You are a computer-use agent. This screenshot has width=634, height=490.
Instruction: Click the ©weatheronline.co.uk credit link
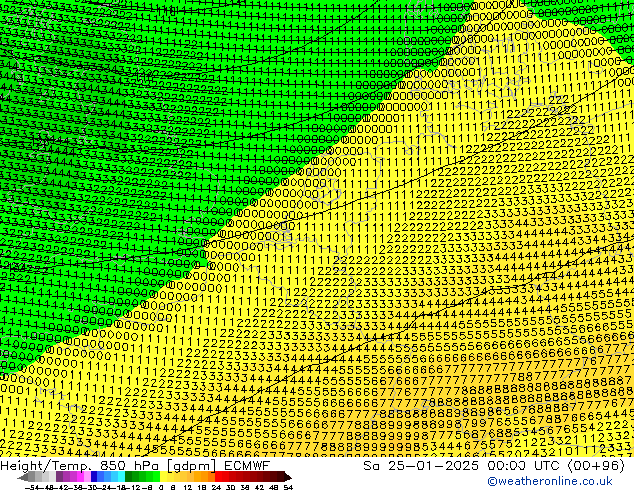549,481
